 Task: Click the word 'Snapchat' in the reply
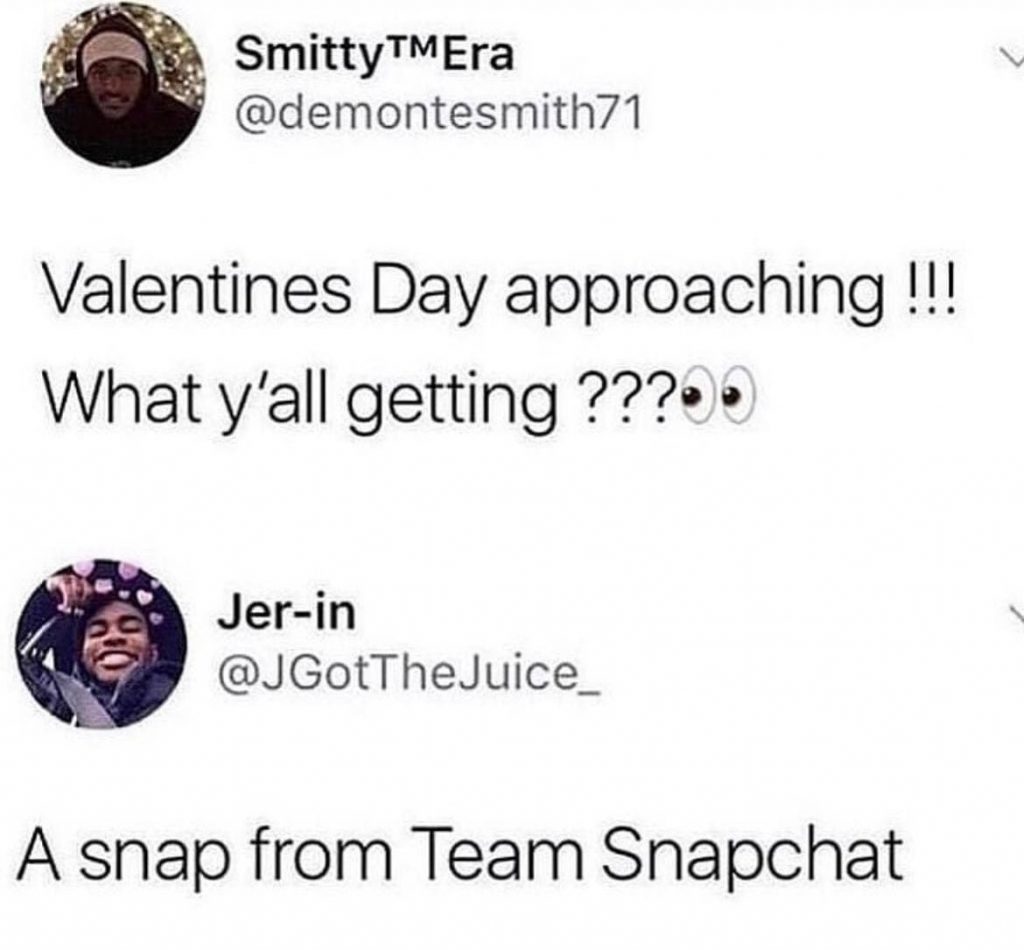pos(750,852)
